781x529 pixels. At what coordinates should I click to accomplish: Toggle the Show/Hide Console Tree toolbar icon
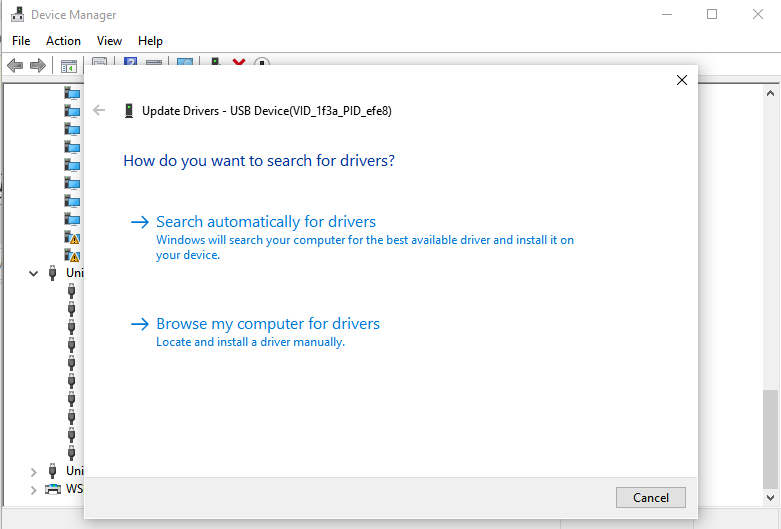(69, 65)
